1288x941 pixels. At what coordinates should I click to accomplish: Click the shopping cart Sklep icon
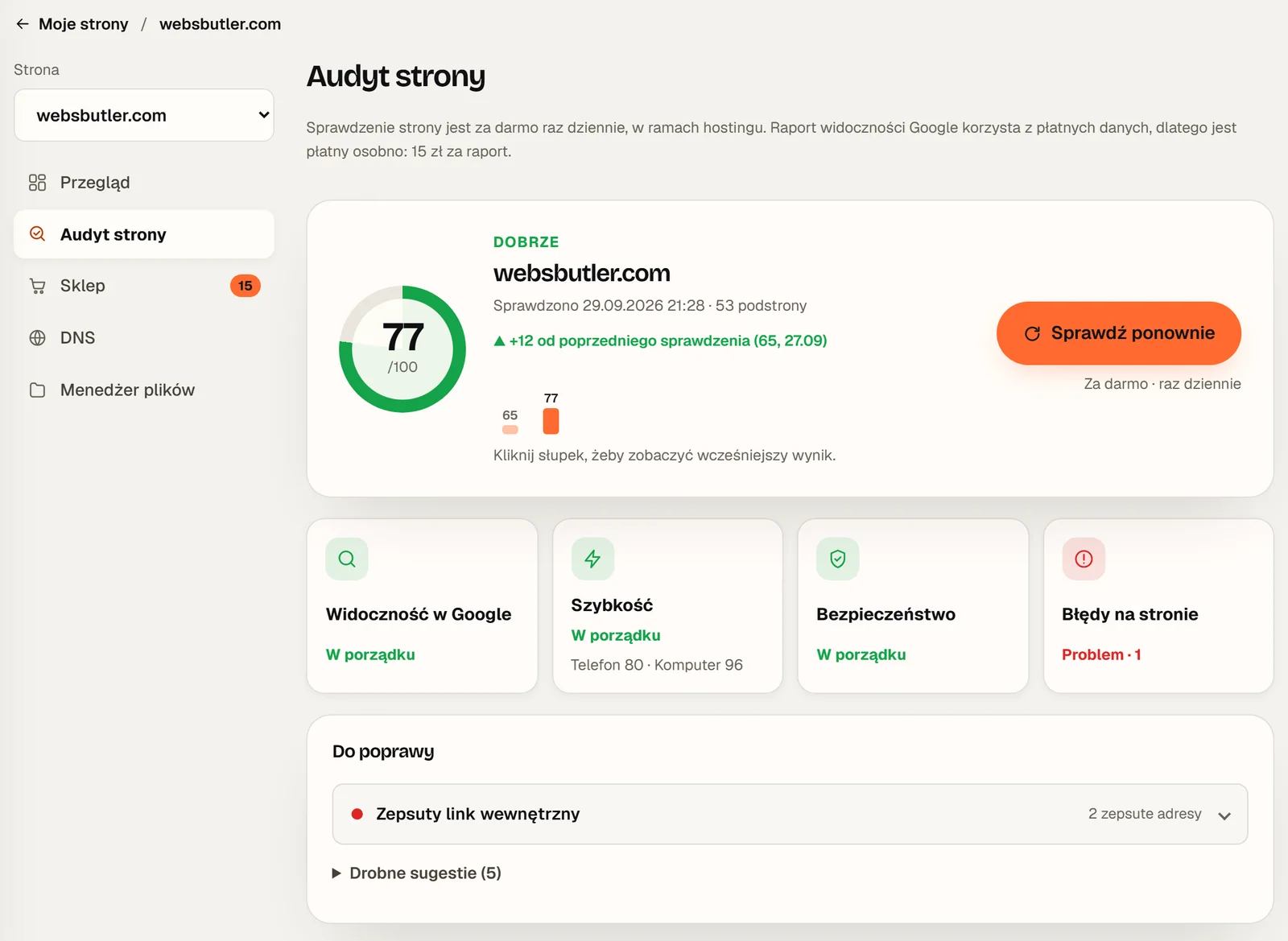(x=37, y=286)
